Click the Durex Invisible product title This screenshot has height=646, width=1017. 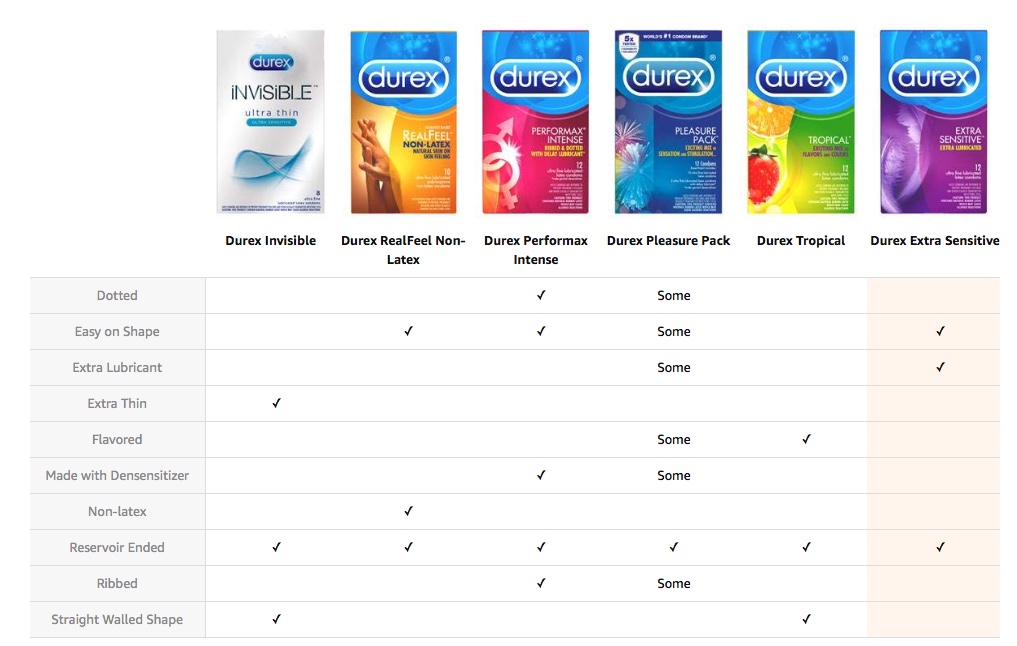tap(270, 241)
